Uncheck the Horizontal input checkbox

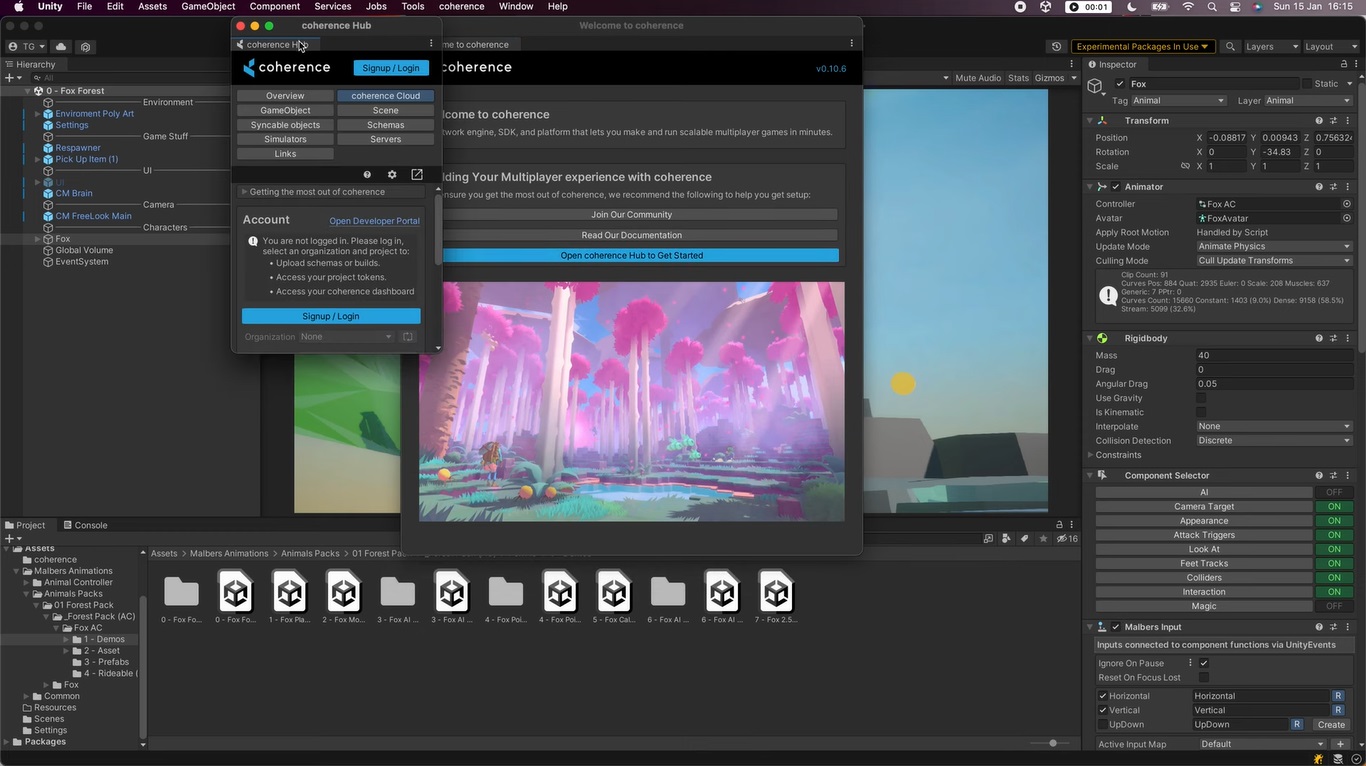1103,696
